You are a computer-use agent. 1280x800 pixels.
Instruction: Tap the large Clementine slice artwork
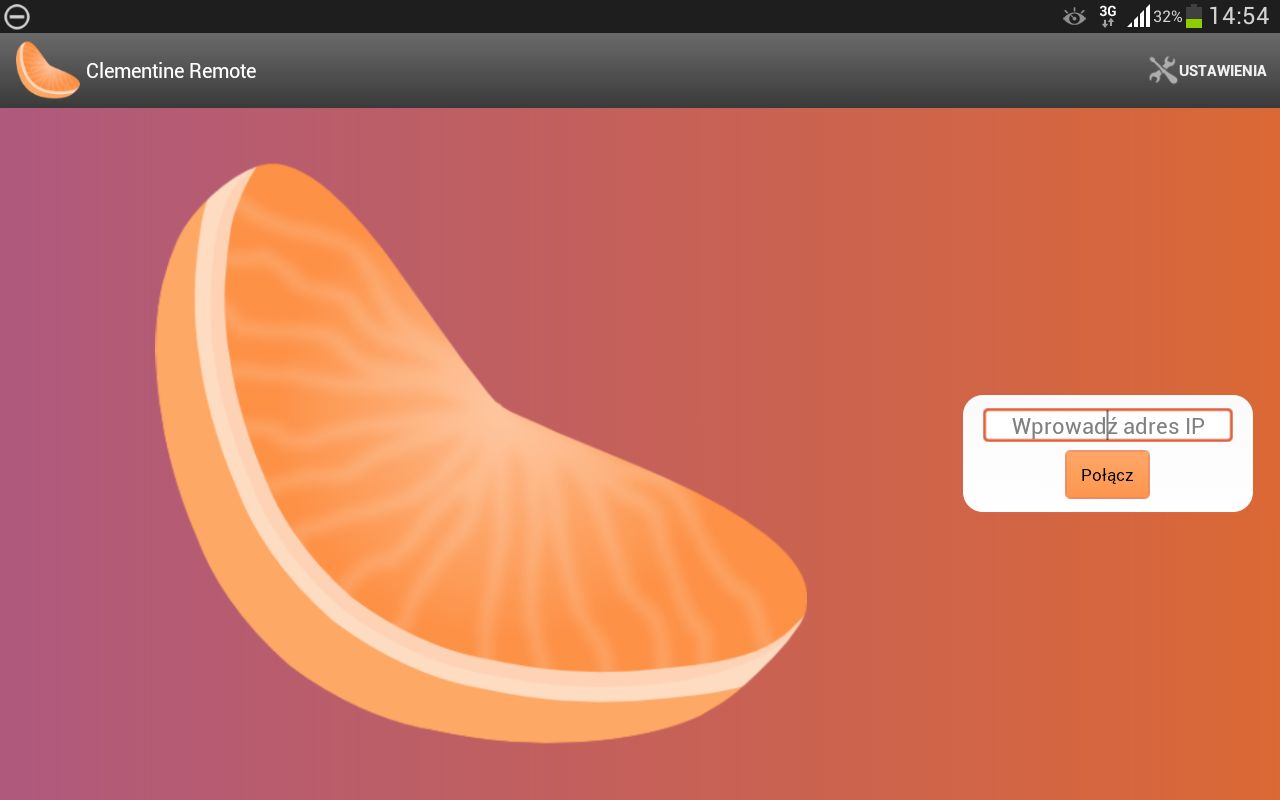click(480, 453)
